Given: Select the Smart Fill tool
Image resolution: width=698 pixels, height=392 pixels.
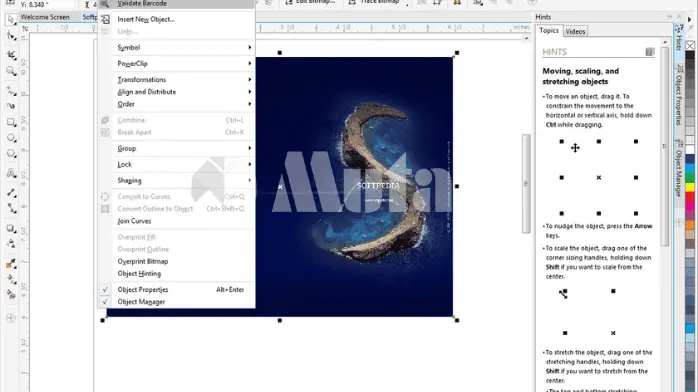Looking at the screenshot, I should [x=11, y=295].
